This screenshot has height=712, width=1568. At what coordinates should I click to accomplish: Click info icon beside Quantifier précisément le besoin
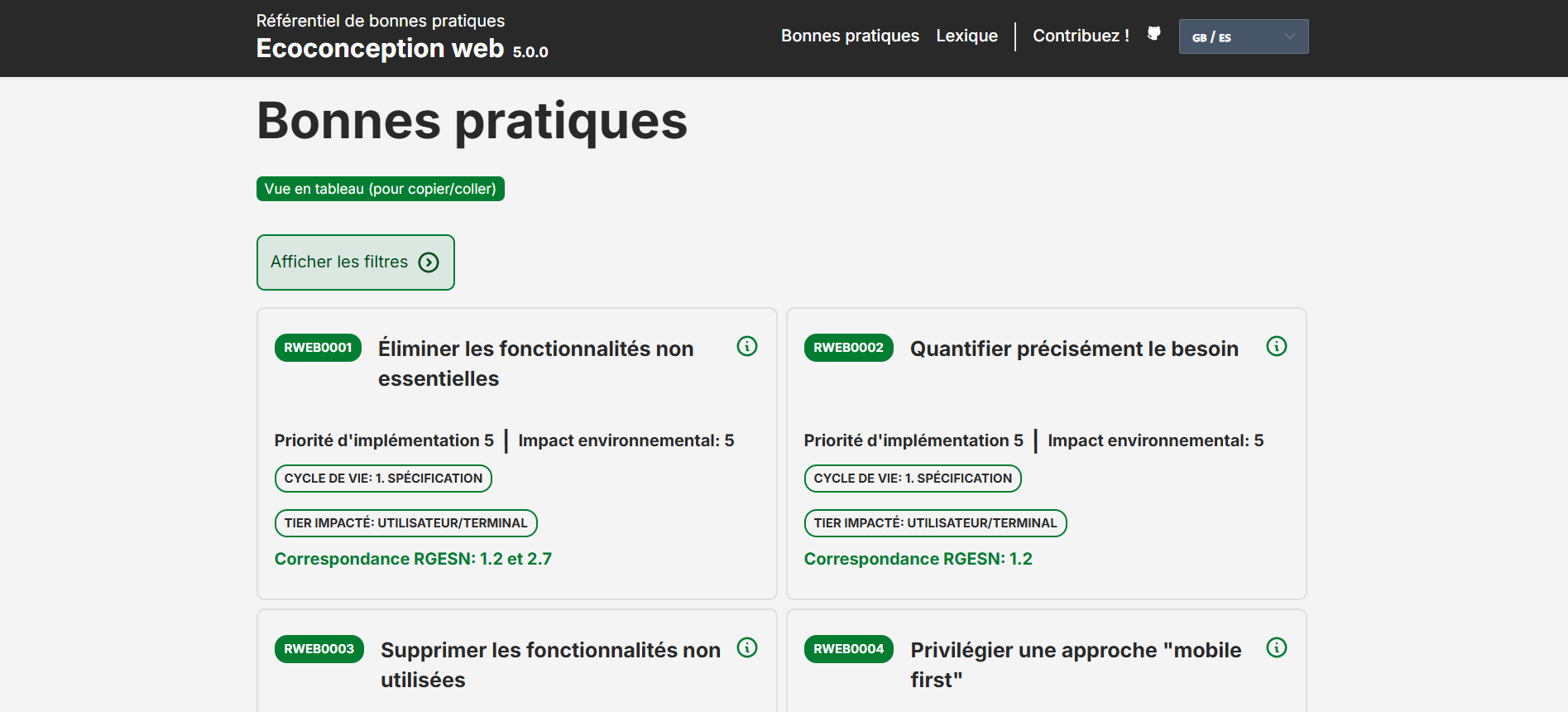tap(1276, 346)
